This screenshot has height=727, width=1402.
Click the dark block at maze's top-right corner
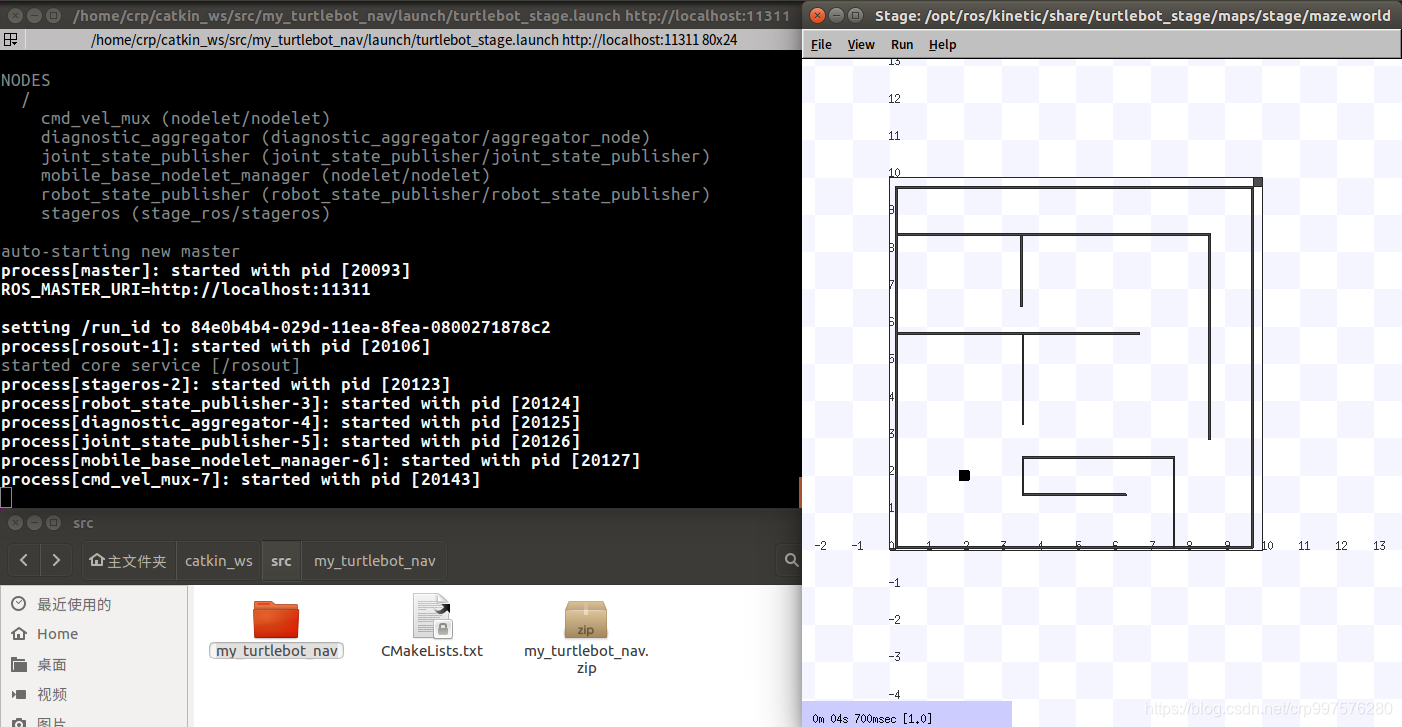click(1258, 182)
